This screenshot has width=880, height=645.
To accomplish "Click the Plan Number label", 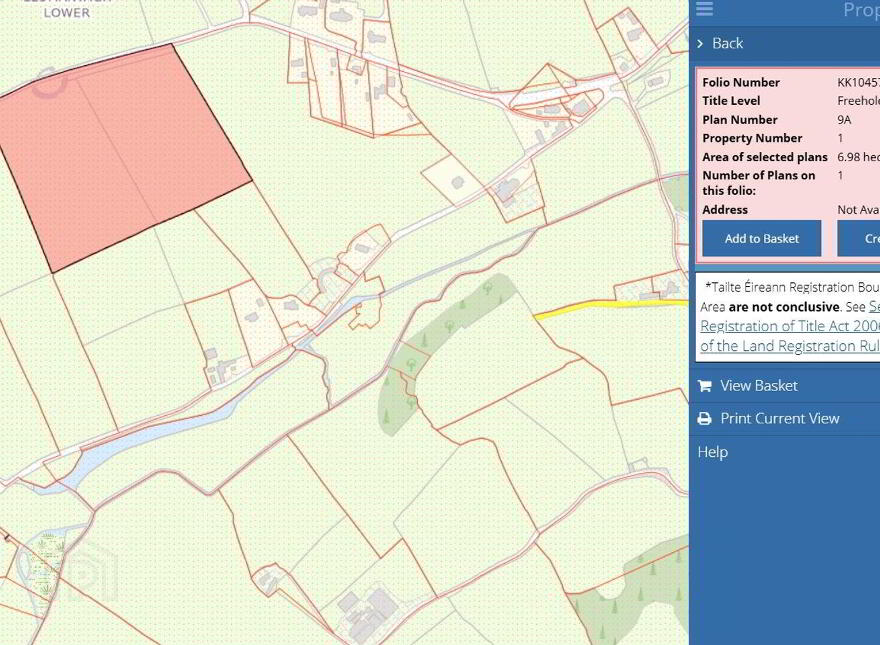I will [740, 120].
